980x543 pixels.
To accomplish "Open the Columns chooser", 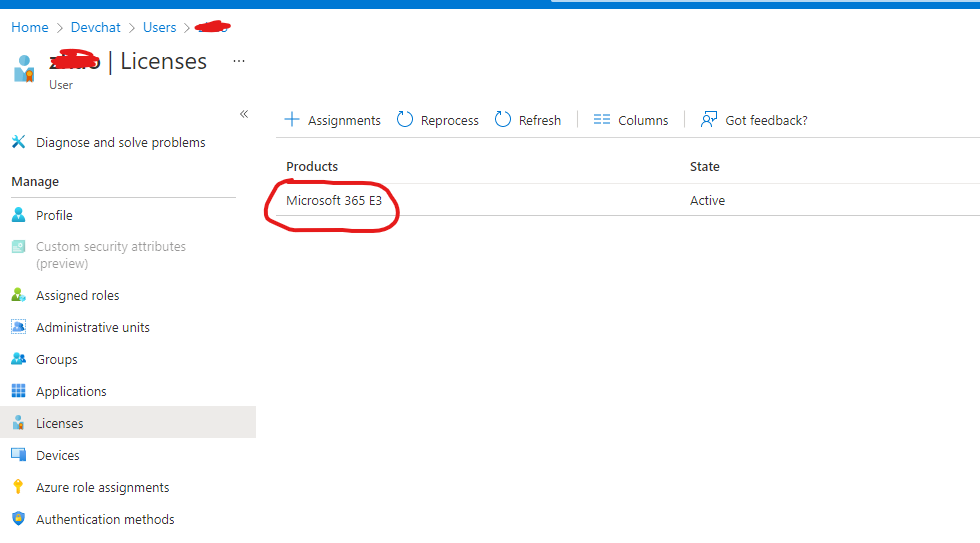I will tap(643, 120).
